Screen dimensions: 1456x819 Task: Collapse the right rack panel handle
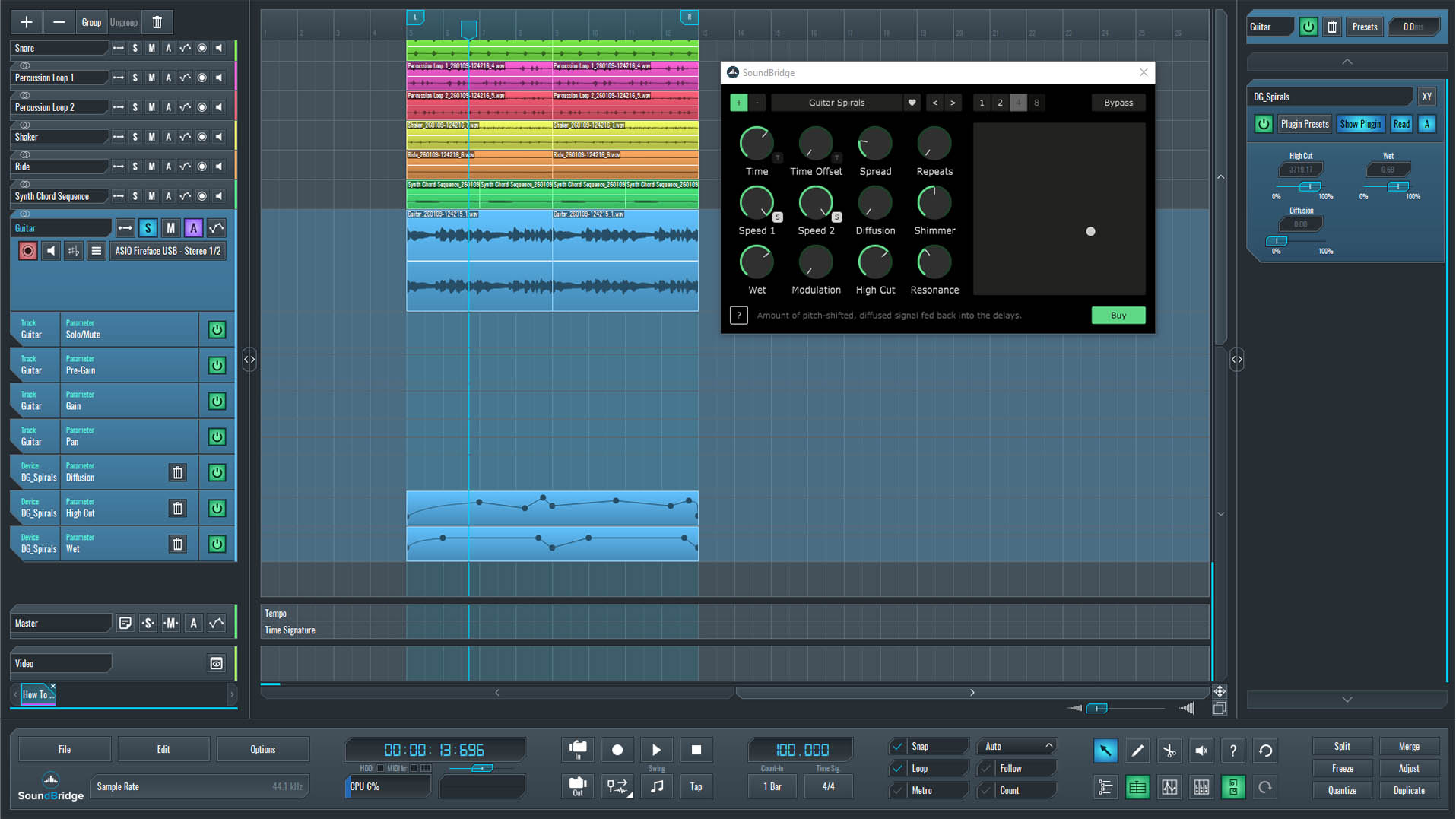pos(1237,360)
